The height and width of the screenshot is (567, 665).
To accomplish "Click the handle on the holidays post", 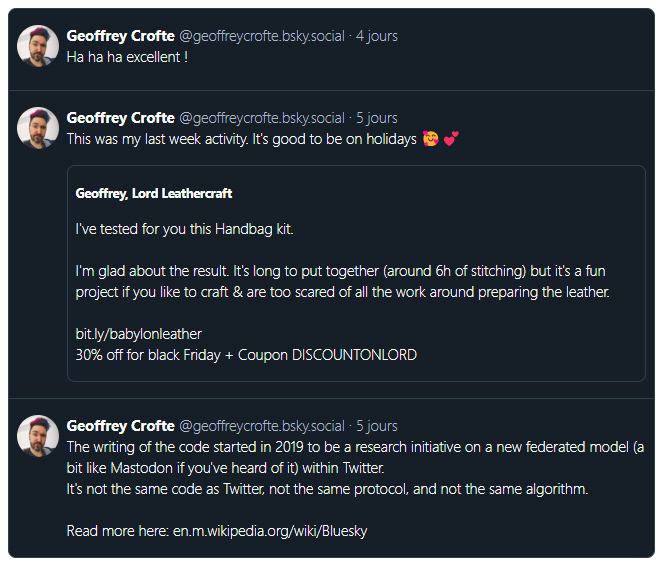I will 262,118.
